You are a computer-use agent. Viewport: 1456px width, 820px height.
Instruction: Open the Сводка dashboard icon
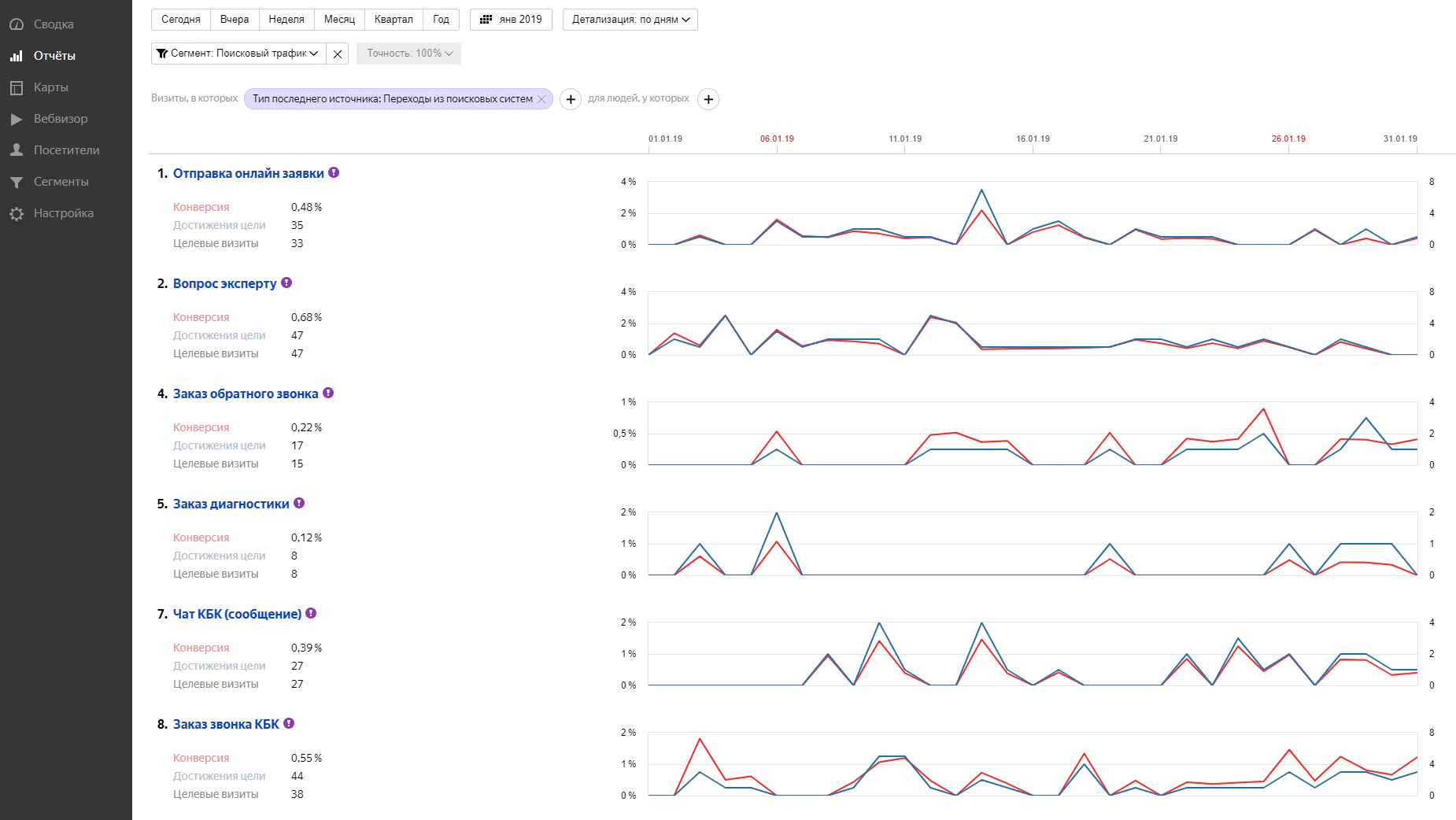[16, 24]
